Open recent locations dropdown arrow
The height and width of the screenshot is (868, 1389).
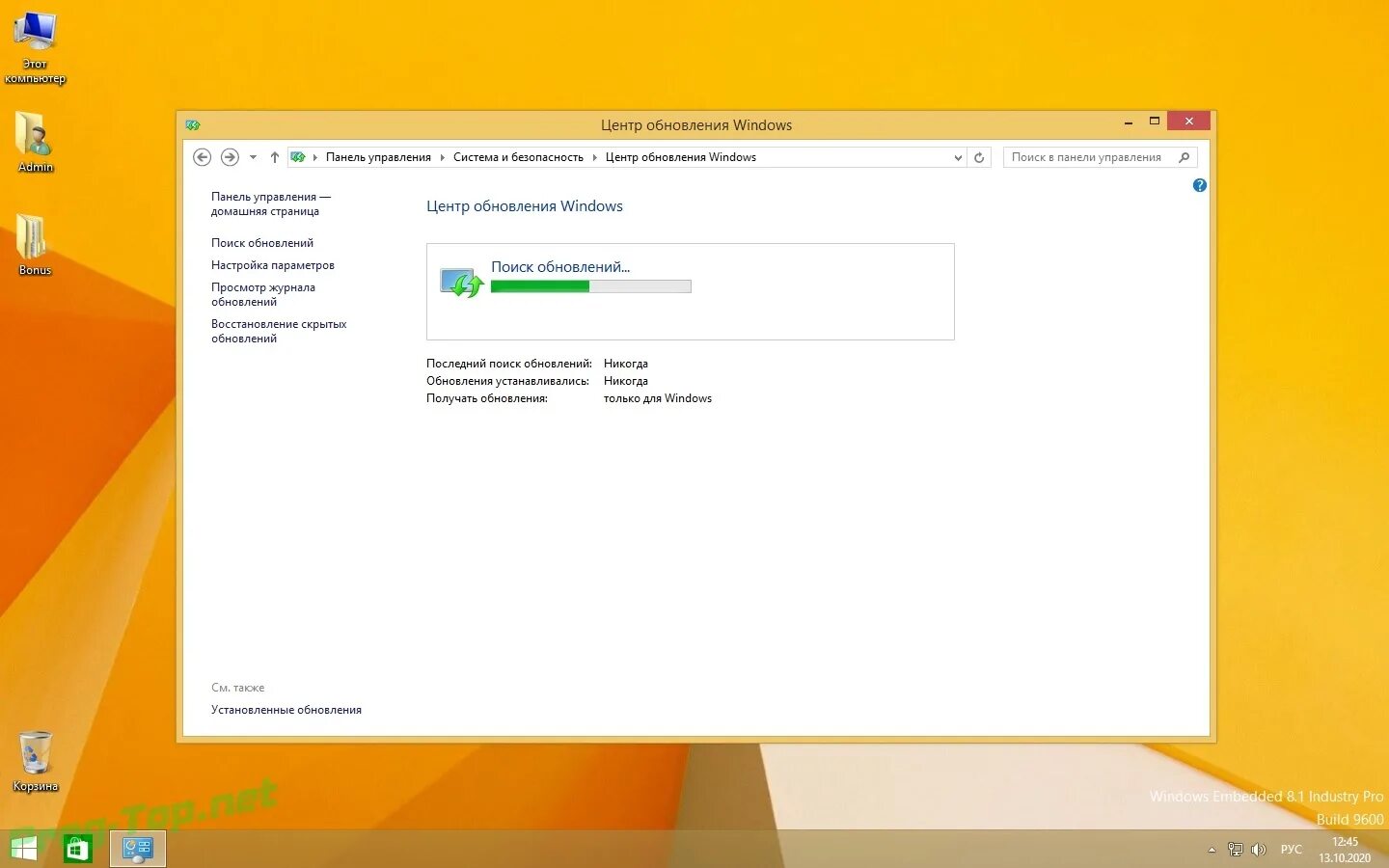[253, 157]
